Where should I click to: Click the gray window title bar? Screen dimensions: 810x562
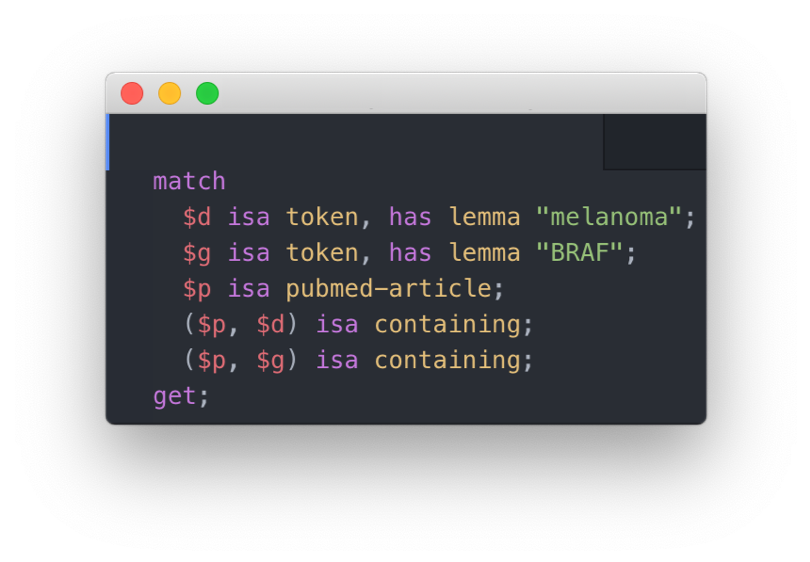pyautogui.click(x=406, y=93)
